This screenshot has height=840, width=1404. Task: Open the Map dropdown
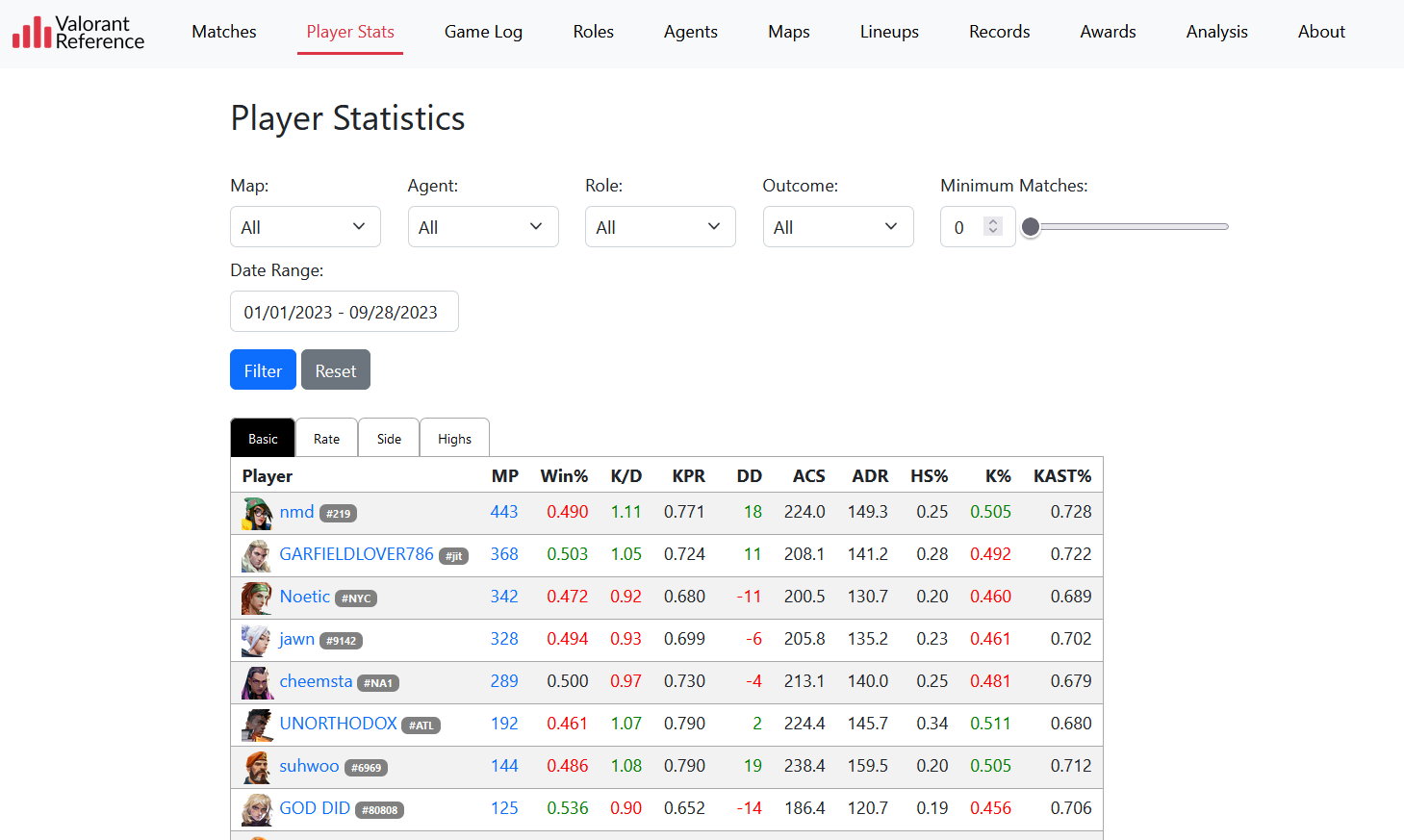[x=305, y=227]
